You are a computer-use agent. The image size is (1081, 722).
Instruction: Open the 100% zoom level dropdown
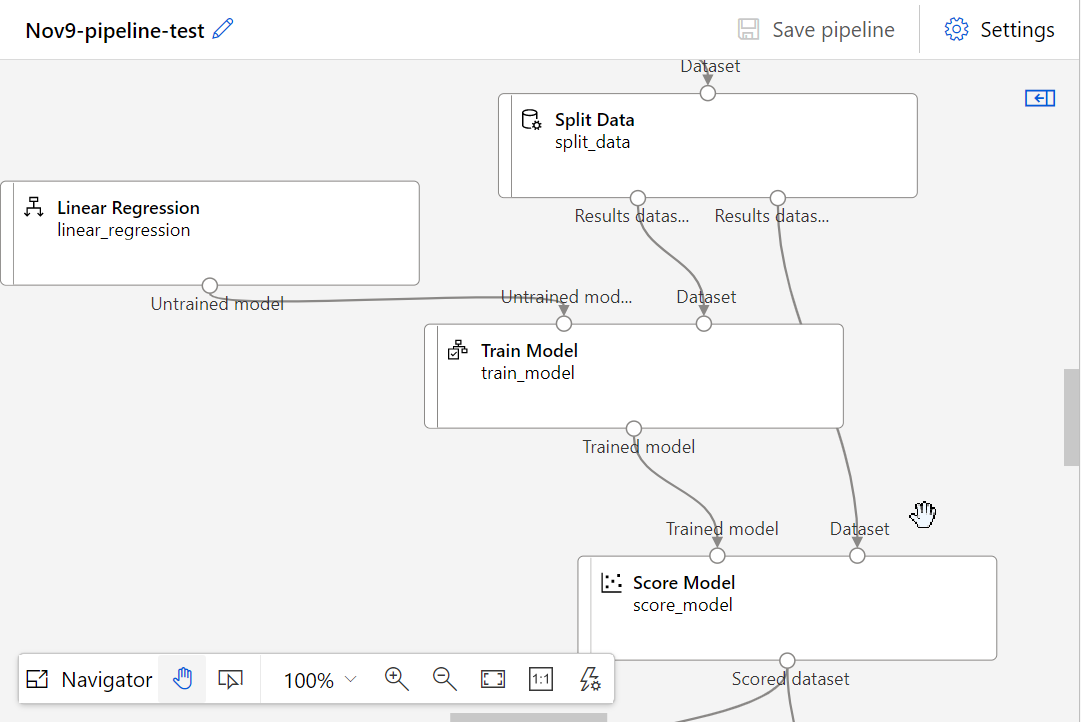tap(320, 680)
